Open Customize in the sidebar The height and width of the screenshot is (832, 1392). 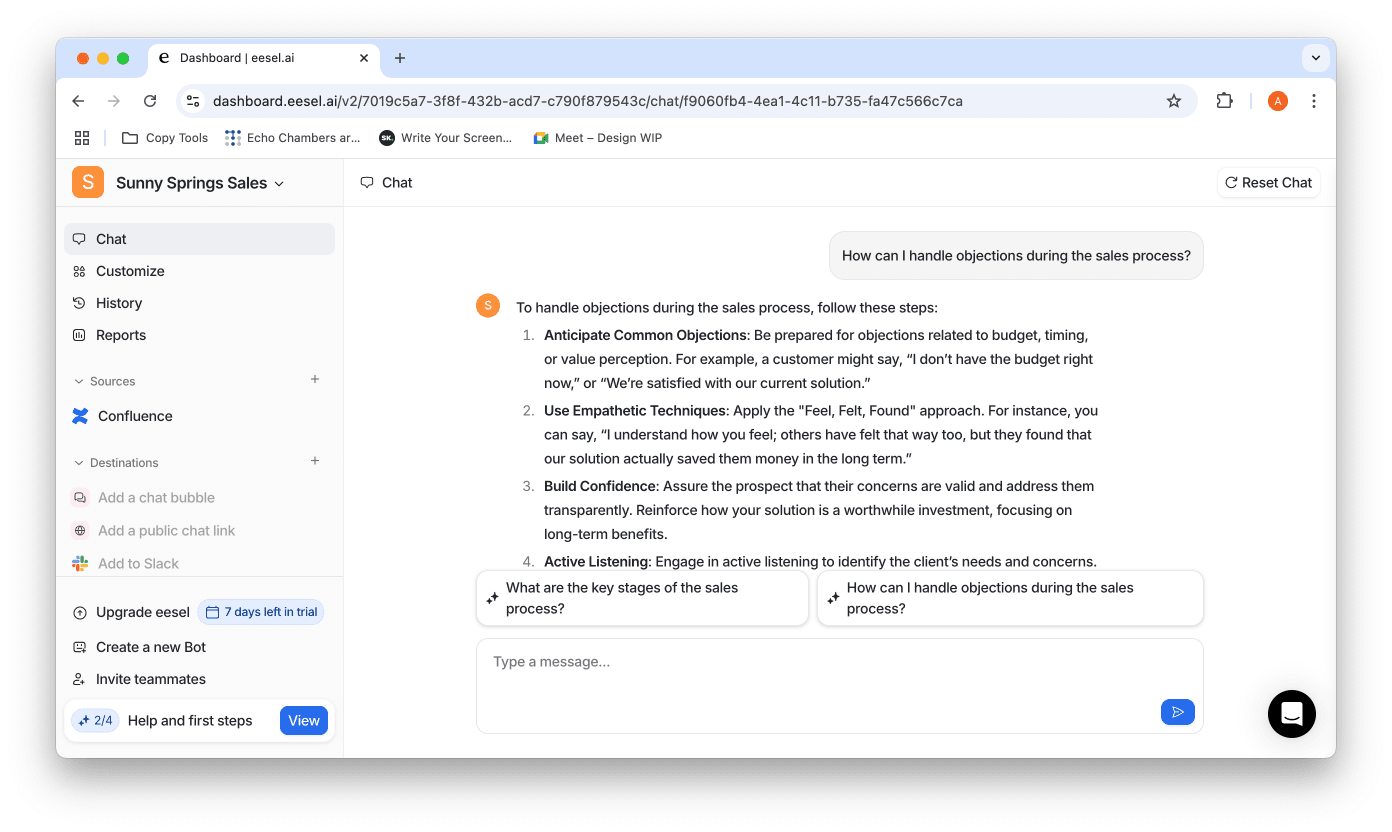point(199,271)
